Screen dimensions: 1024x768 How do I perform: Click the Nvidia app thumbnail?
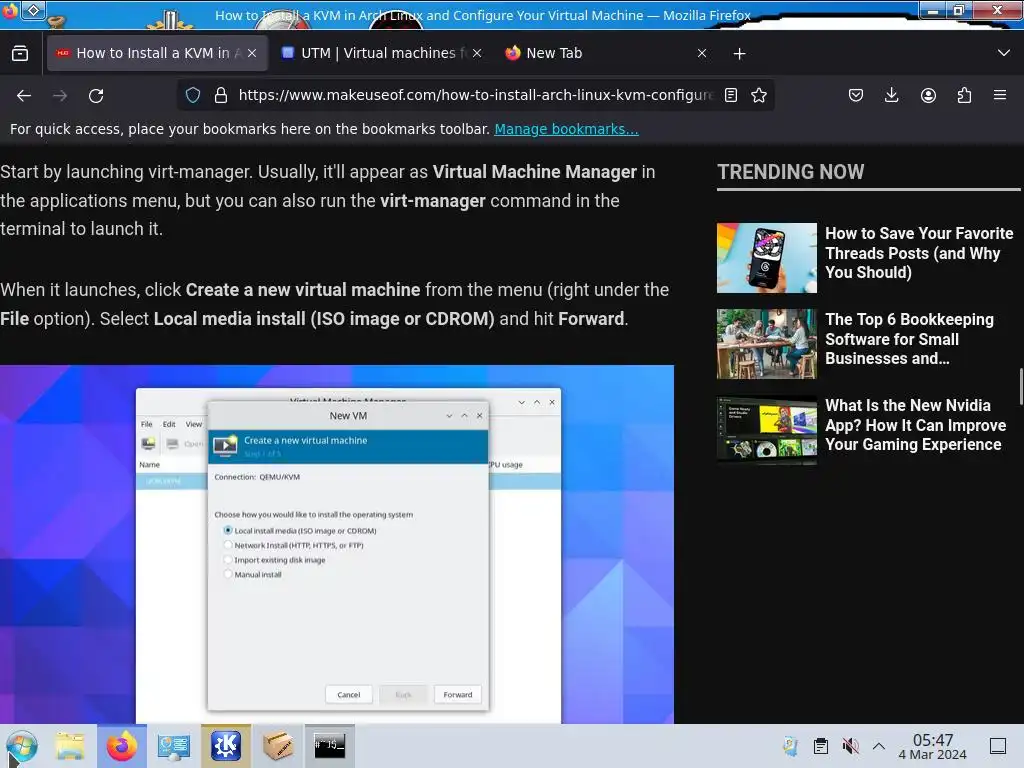pos(767,430)
